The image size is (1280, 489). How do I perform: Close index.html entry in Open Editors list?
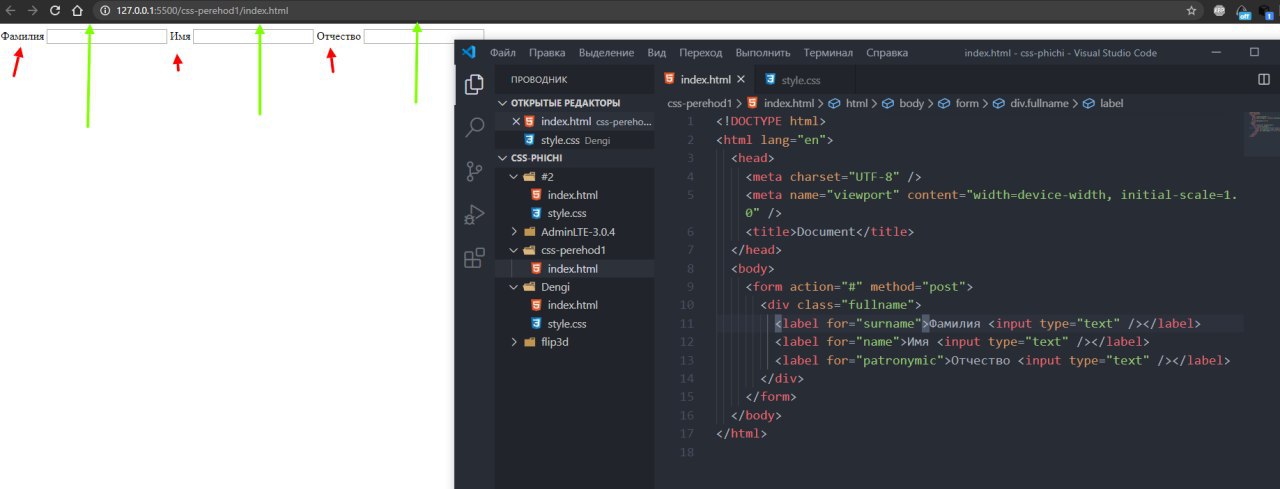(x=516, y=121)
